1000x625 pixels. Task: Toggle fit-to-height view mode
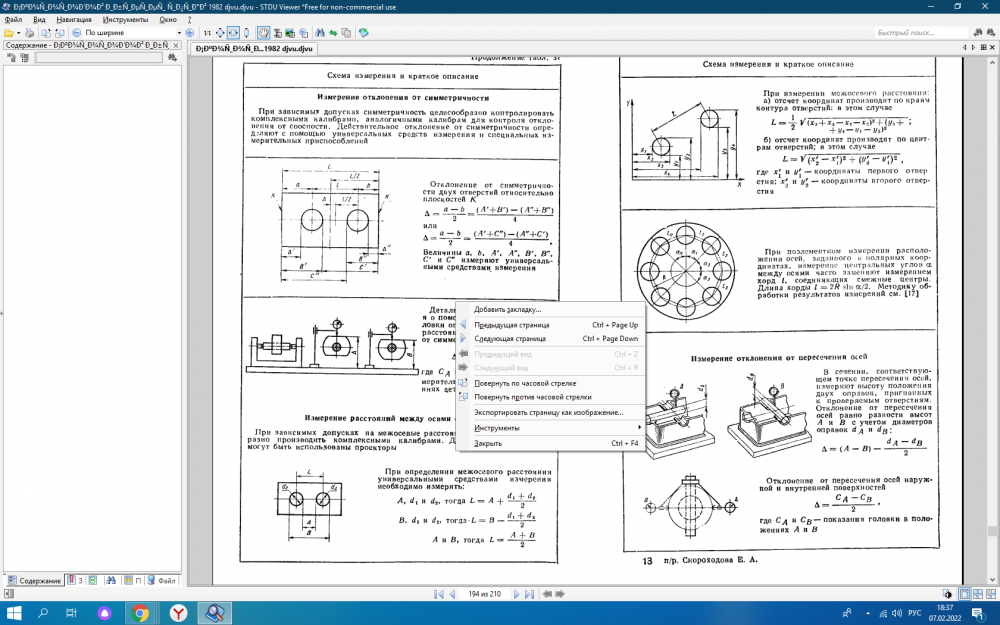pos(246,33)
